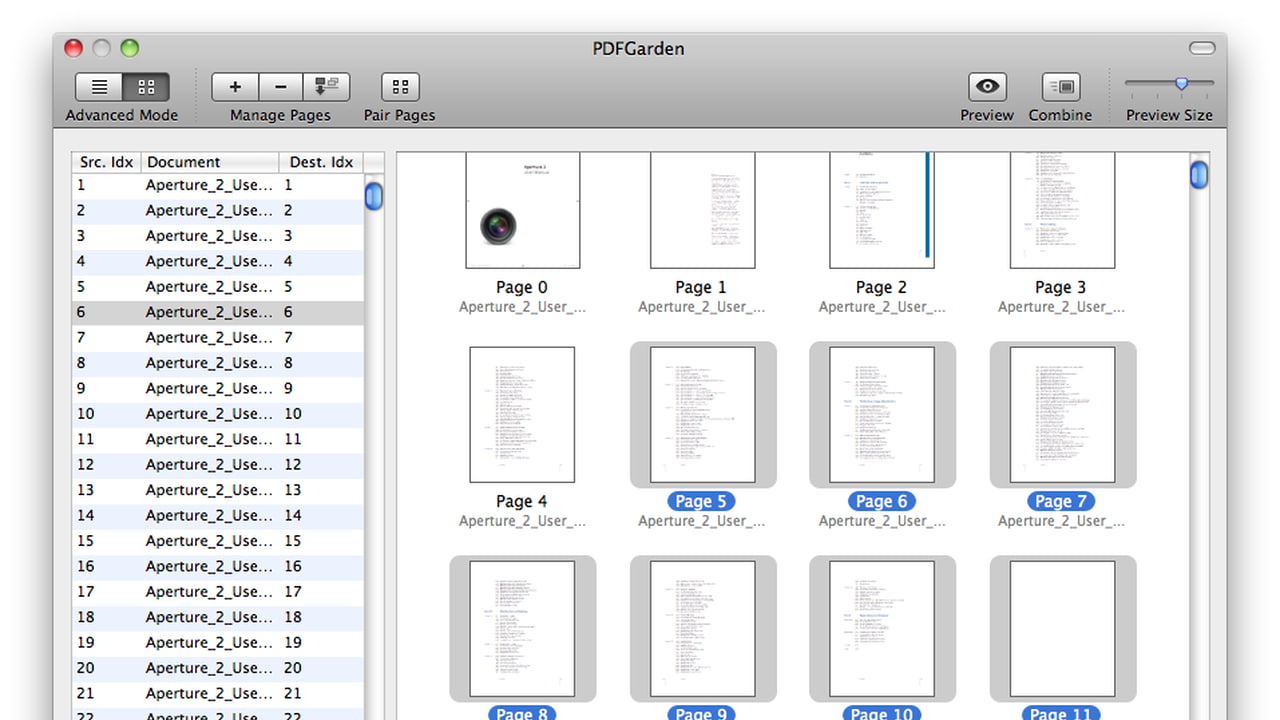Click highlighted row with Src. Idx 6
Screen dimensions: 1280x720
(218, 312)
